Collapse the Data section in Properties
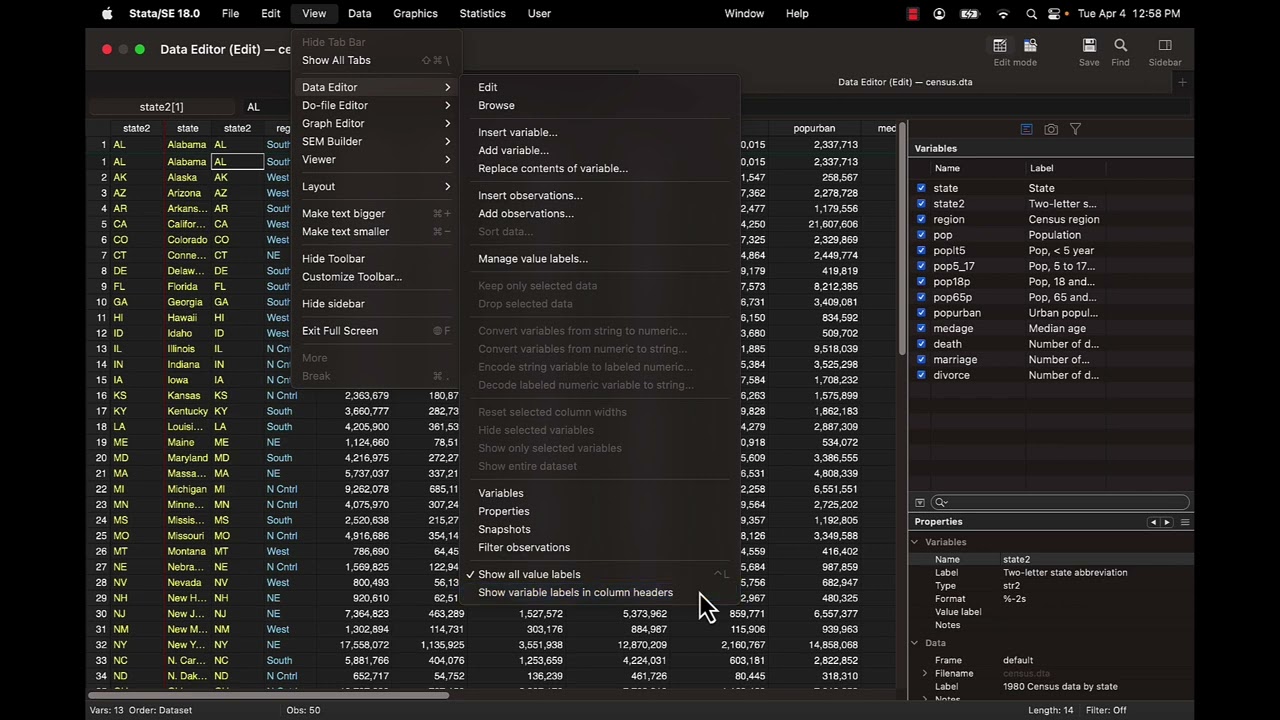The image size is (1280, 720). (914, 643)
